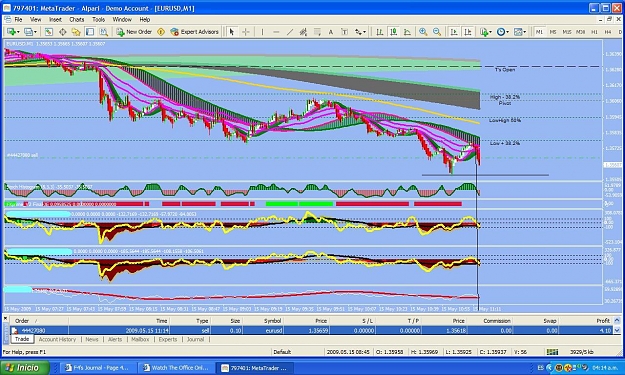This screenshot has height=375, width=625.
Task: Open the Indicators list dropdown
Action: tap(486, 32)
